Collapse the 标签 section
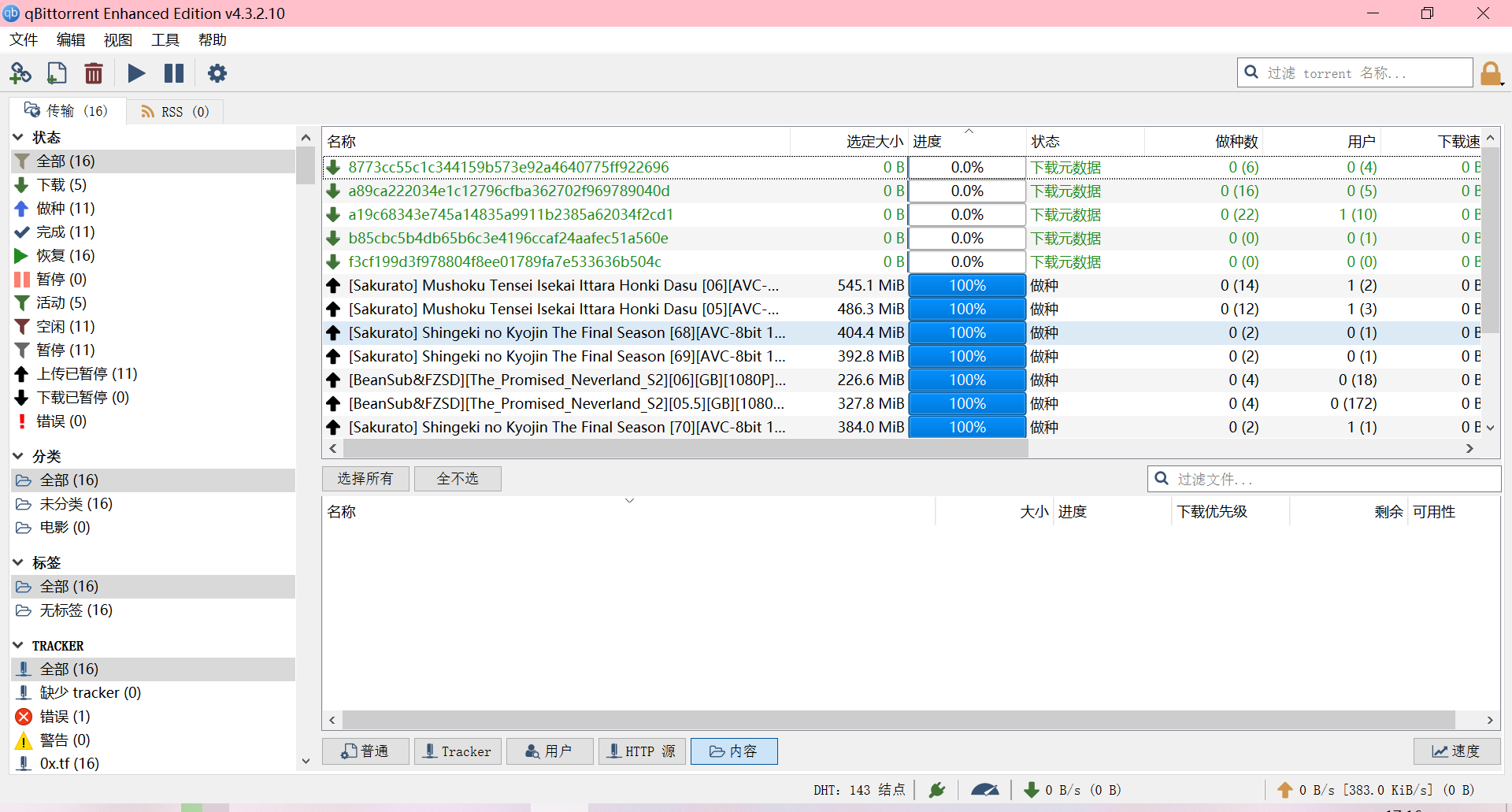This screenshot has width=1512, height=812. (18, 562)
